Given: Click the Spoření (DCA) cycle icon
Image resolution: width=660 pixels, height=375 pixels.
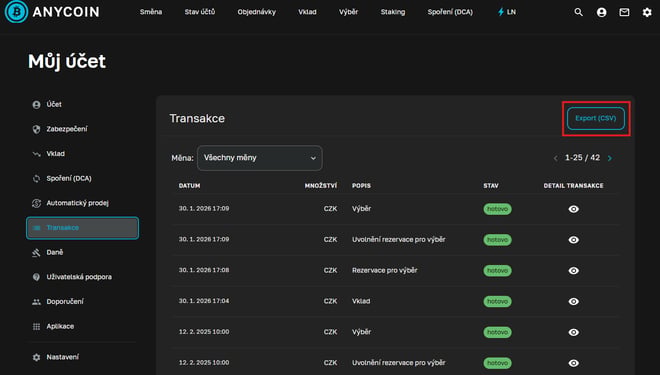Looking at the screenshot, I should coord(37,178).
